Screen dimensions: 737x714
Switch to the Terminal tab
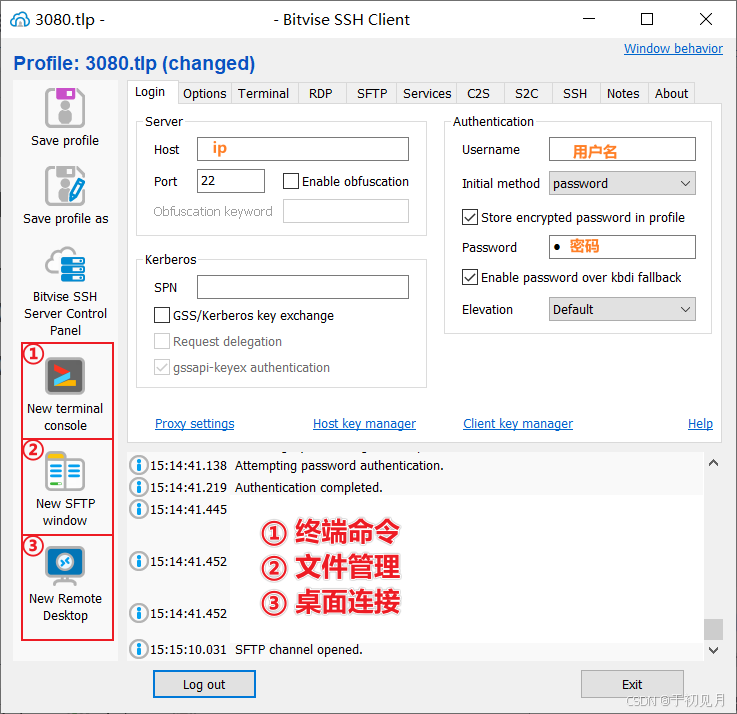pos(263,94)
